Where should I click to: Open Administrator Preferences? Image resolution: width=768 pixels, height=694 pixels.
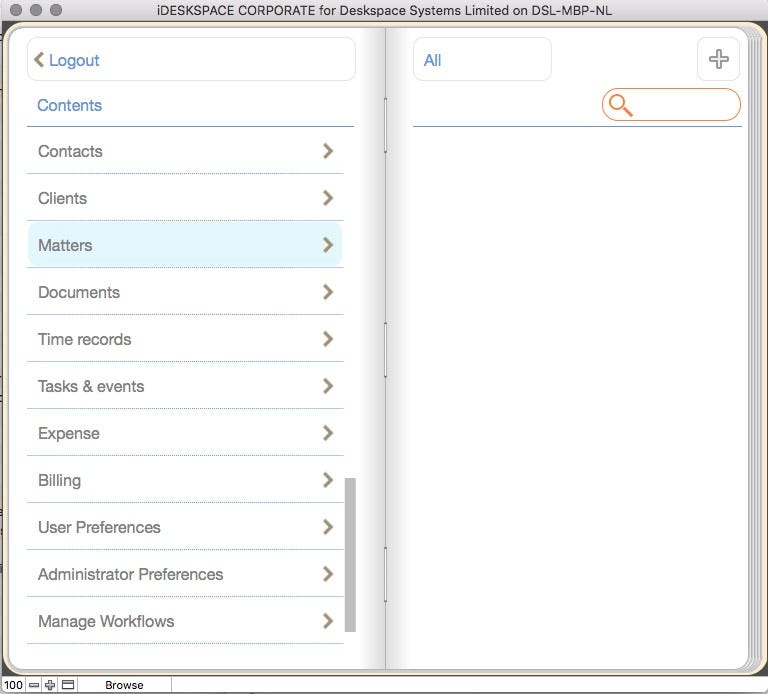pos(185,574)
